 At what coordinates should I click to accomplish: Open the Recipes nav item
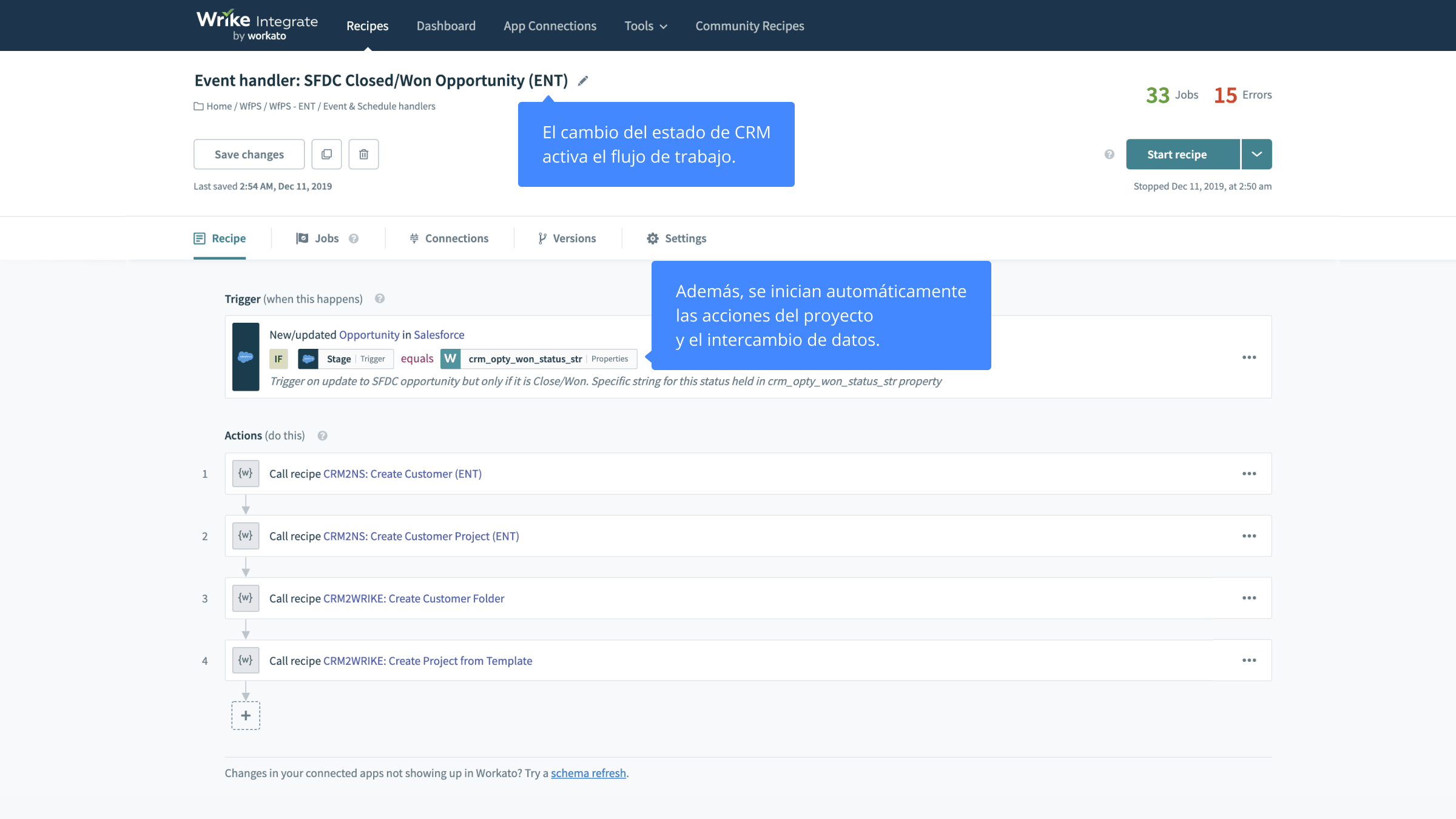367,25
